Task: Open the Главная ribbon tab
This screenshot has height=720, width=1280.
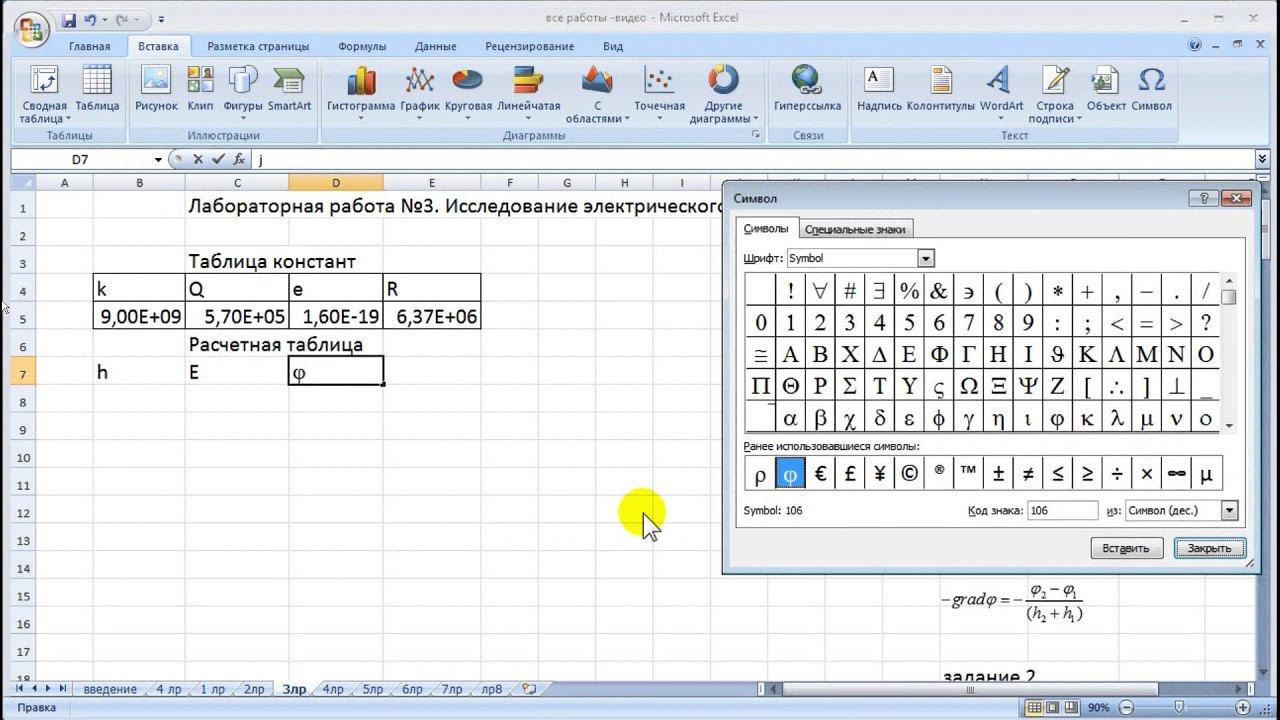Action: click(x=90, y=46)
